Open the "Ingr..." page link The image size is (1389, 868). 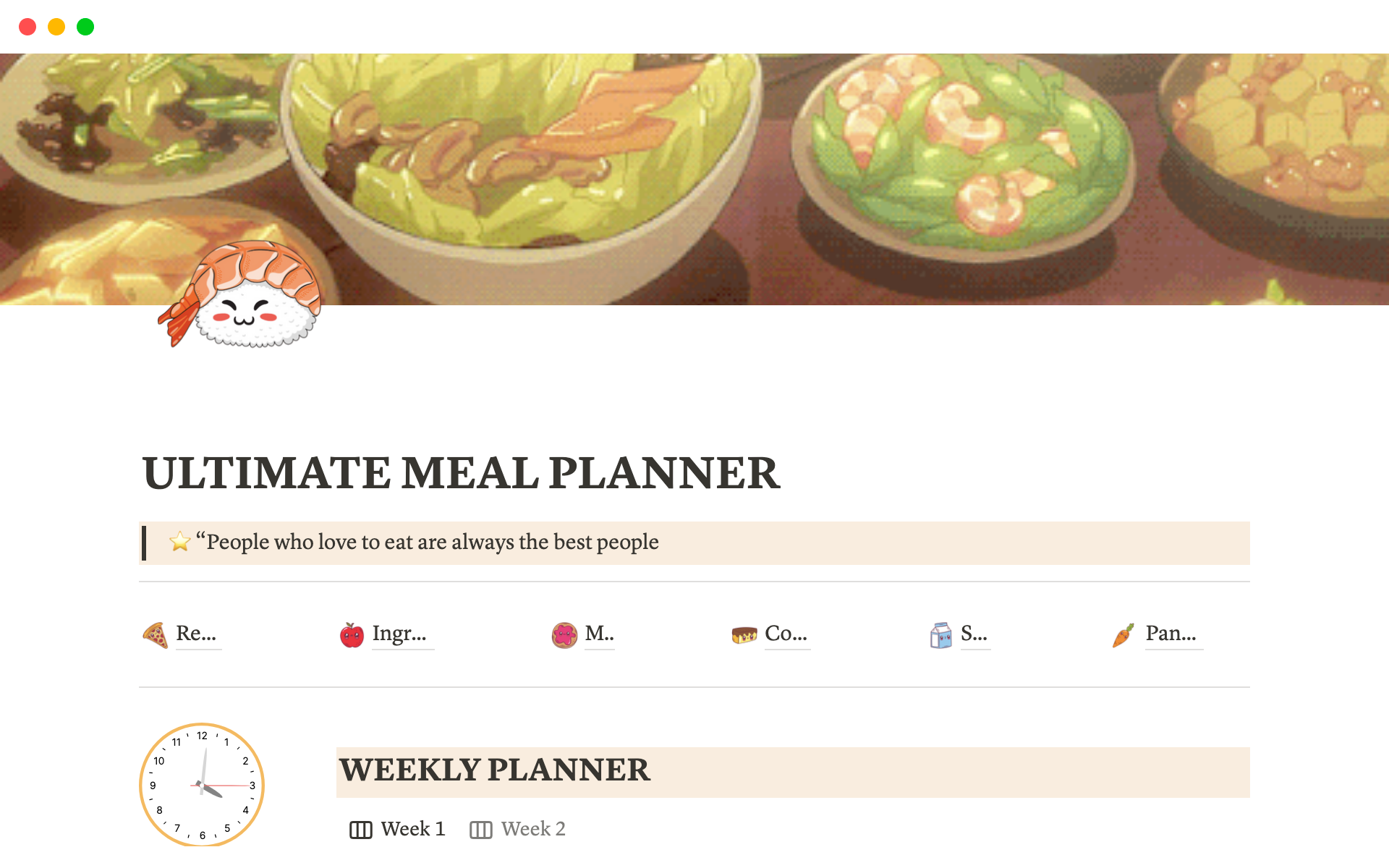pos(399,634)
